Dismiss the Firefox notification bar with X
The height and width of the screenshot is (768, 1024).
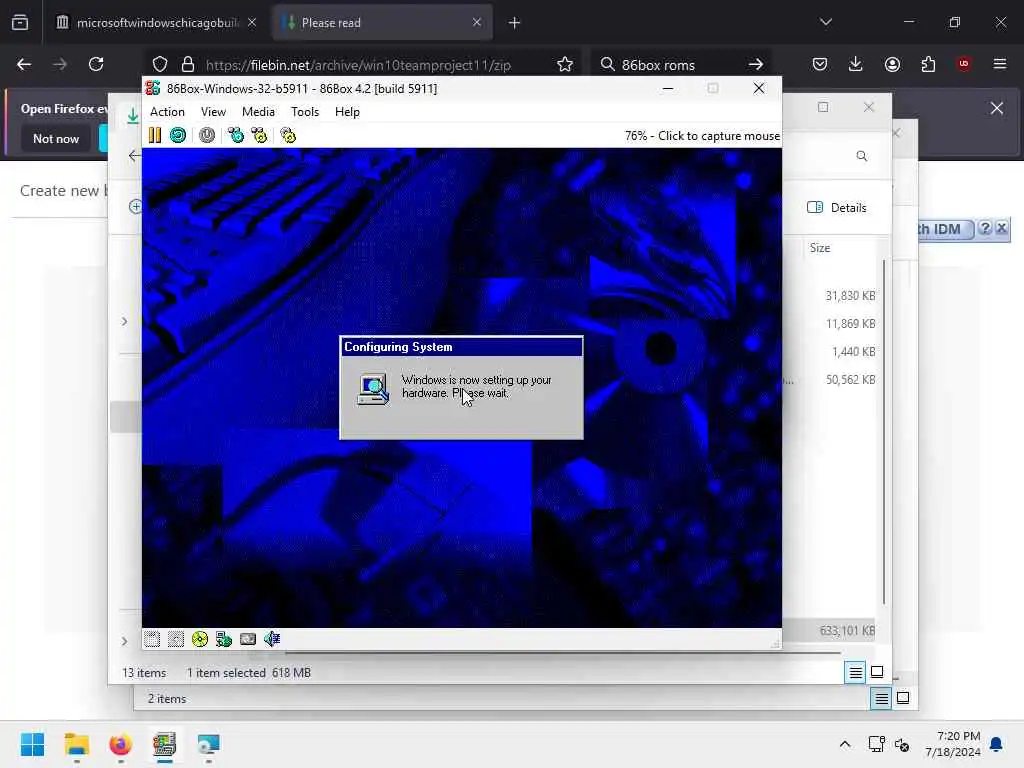997,108
